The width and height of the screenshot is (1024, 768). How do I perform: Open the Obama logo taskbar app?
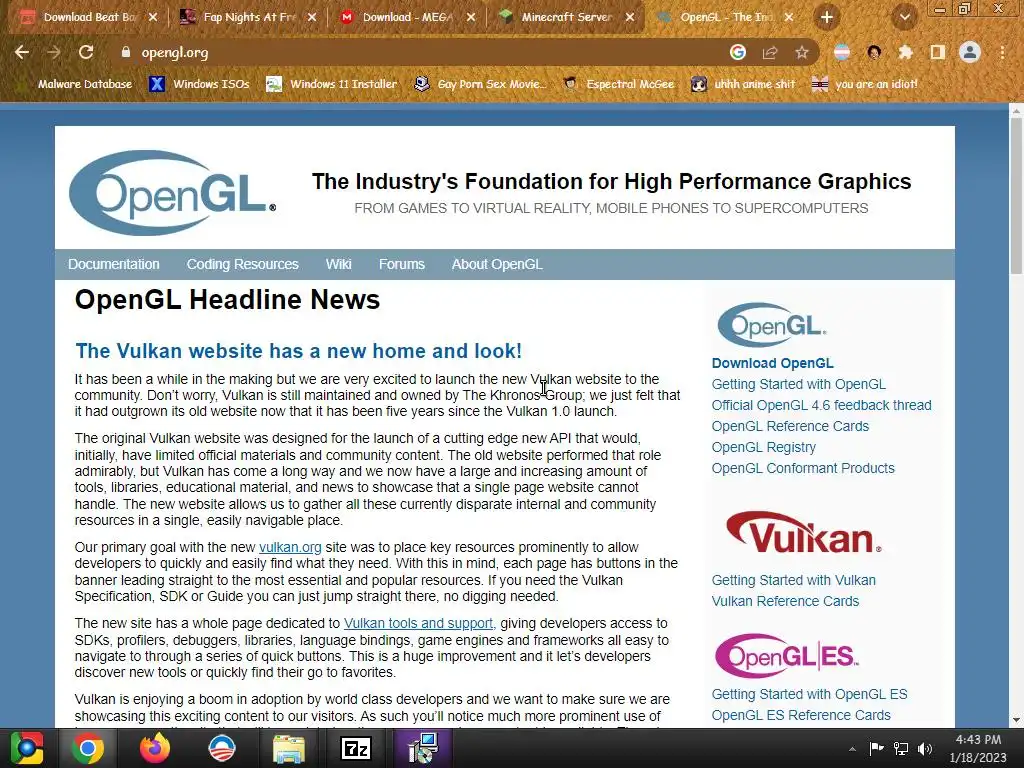[221, 748]
